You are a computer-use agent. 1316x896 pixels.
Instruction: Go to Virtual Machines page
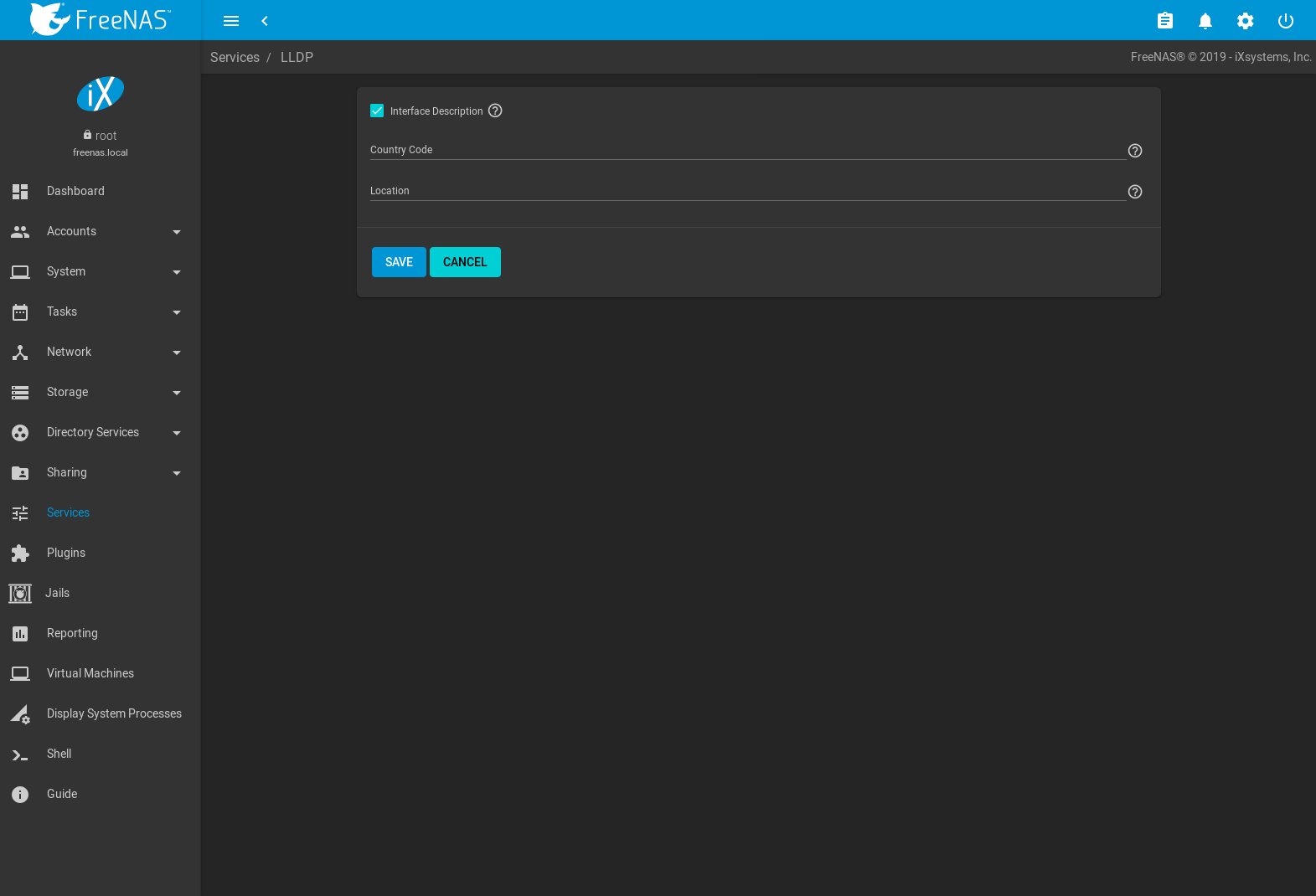90,673
